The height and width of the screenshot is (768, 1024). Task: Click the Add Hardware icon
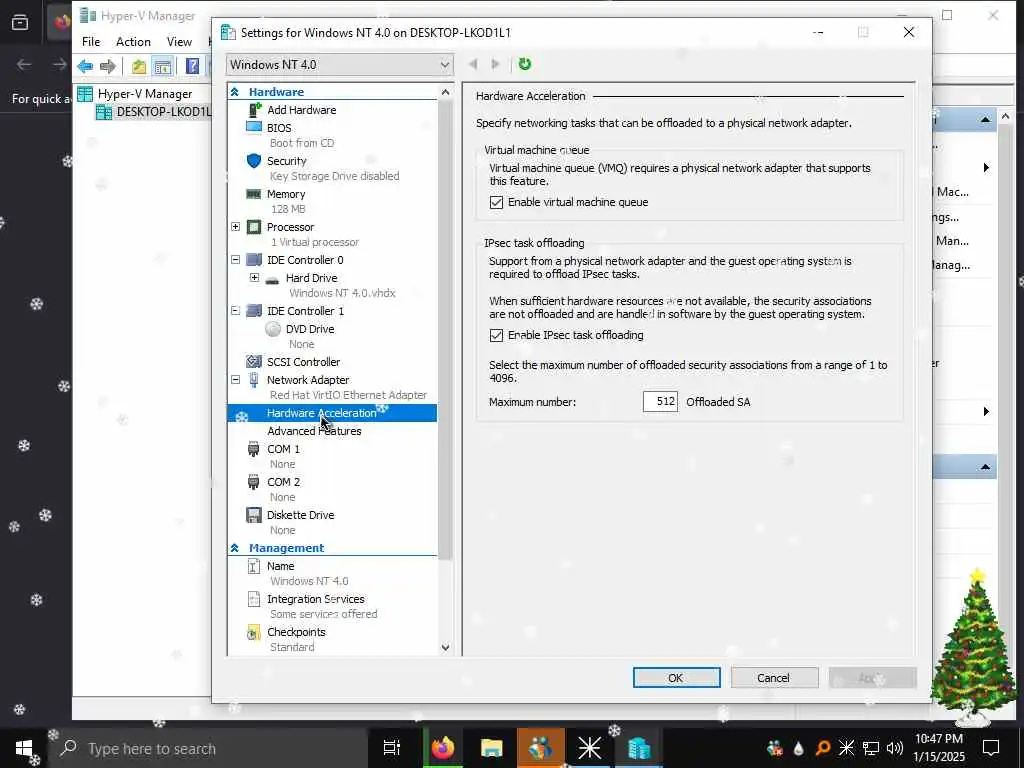255,110
